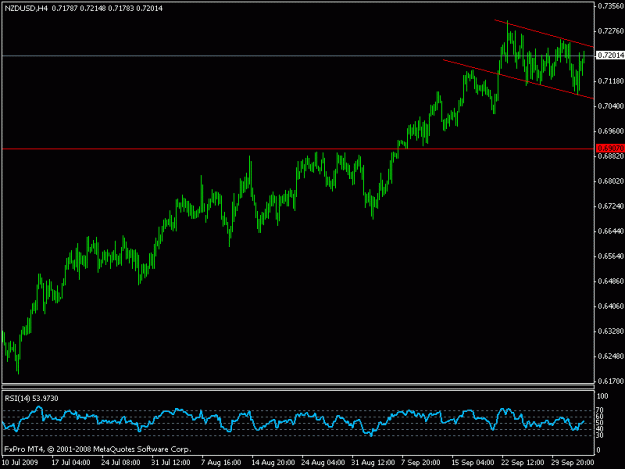Click the 7 Aug 16:00 time label
The width and height of the screenshot is (625, 469).
coord(221,462)
